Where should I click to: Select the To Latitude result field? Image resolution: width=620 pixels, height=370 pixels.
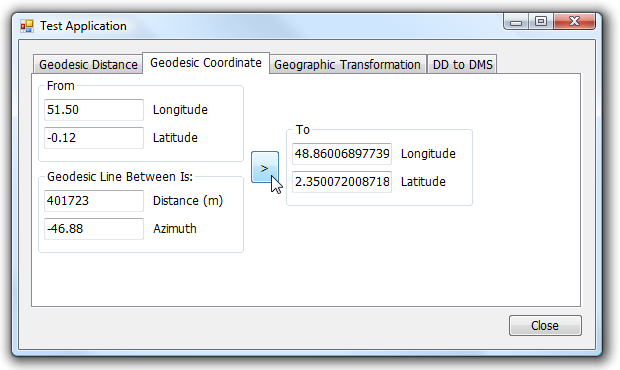pos(342,182)
